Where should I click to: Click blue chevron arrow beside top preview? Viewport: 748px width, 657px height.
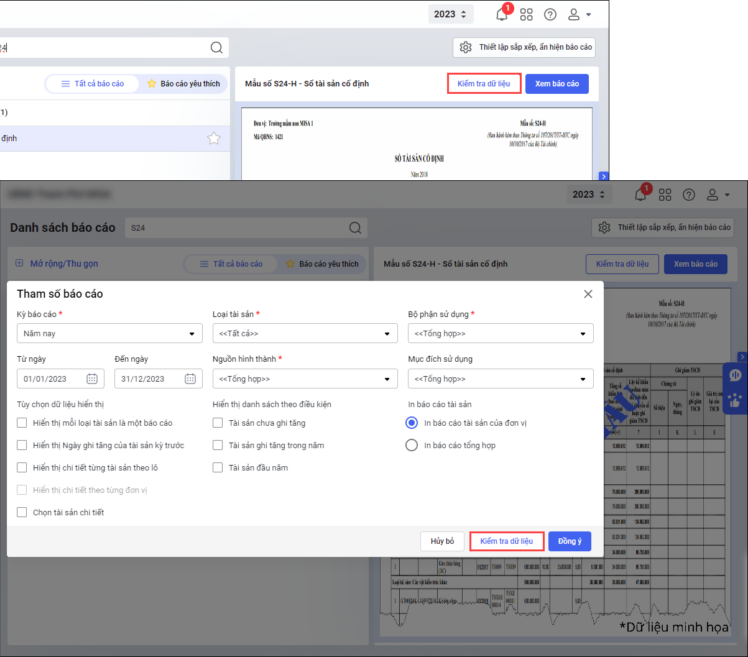point(603,176)
